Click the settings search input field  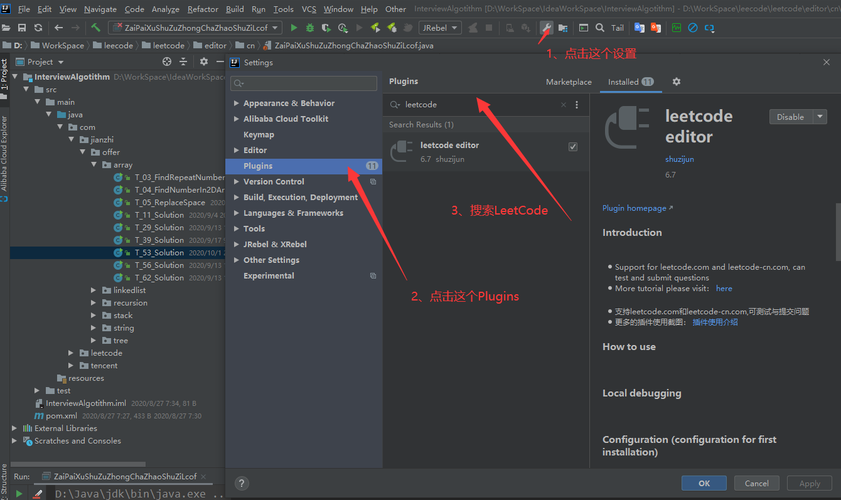pos(304,83)
